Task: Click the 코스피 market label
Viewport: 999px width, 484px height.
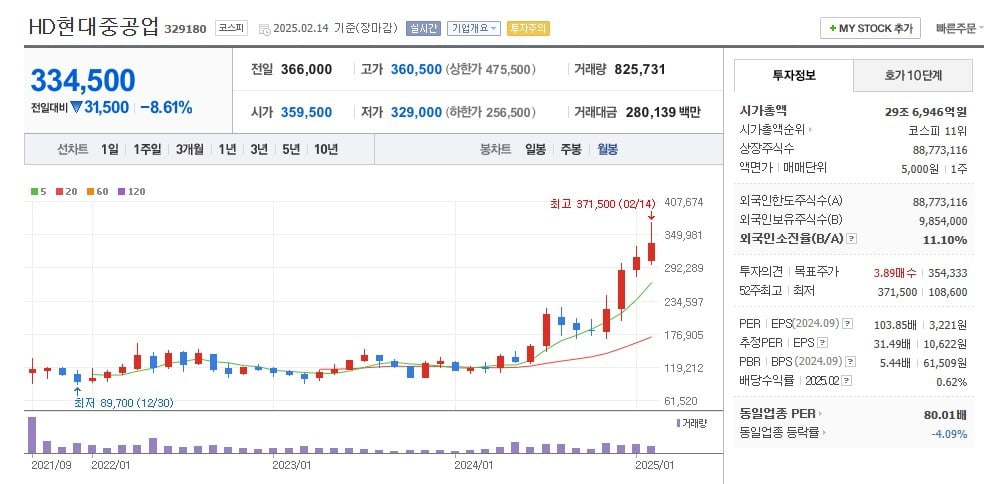Action: [231, 28]
